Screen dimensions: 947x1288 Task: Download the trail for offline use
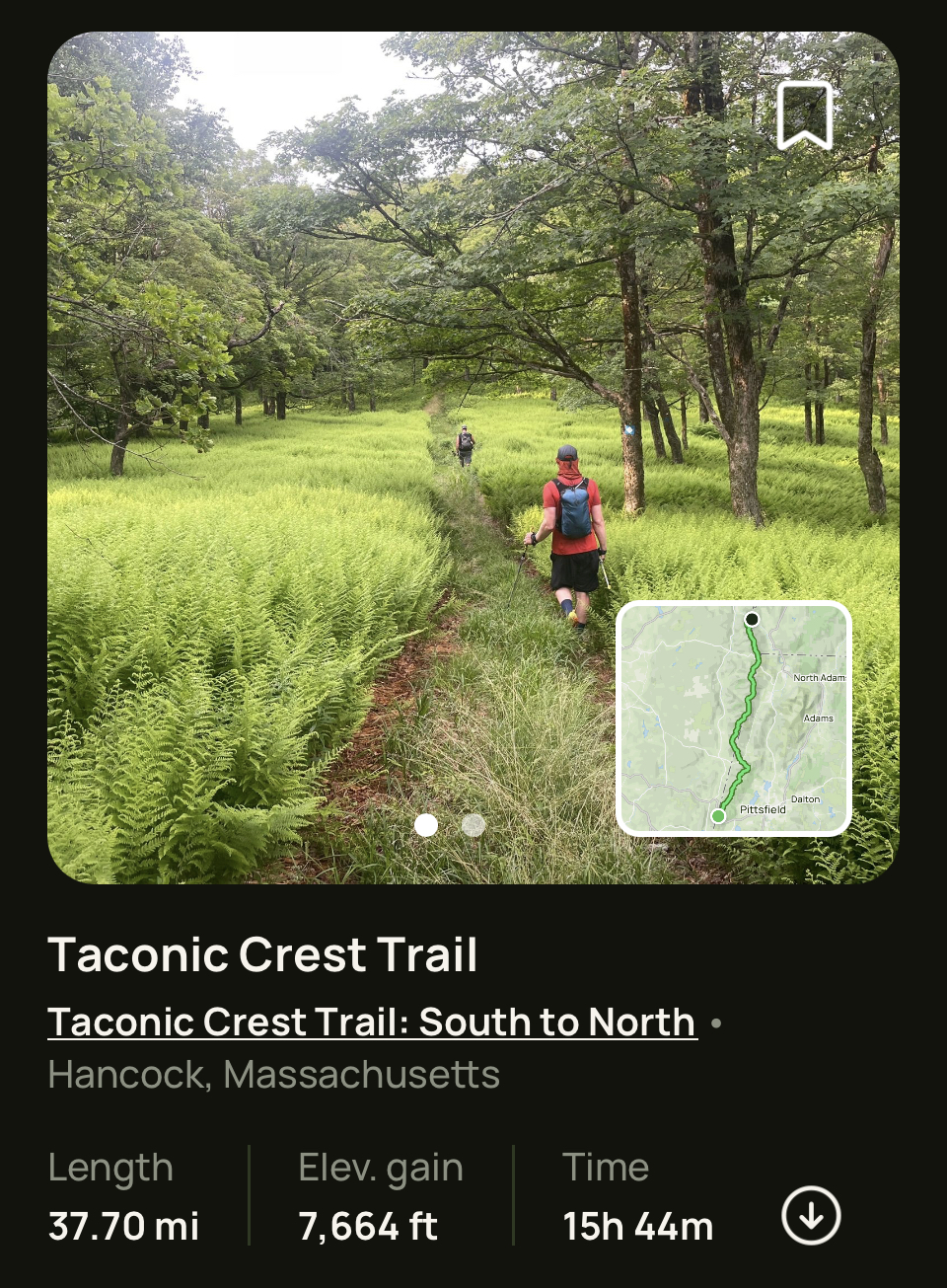tap(811, 1215)
